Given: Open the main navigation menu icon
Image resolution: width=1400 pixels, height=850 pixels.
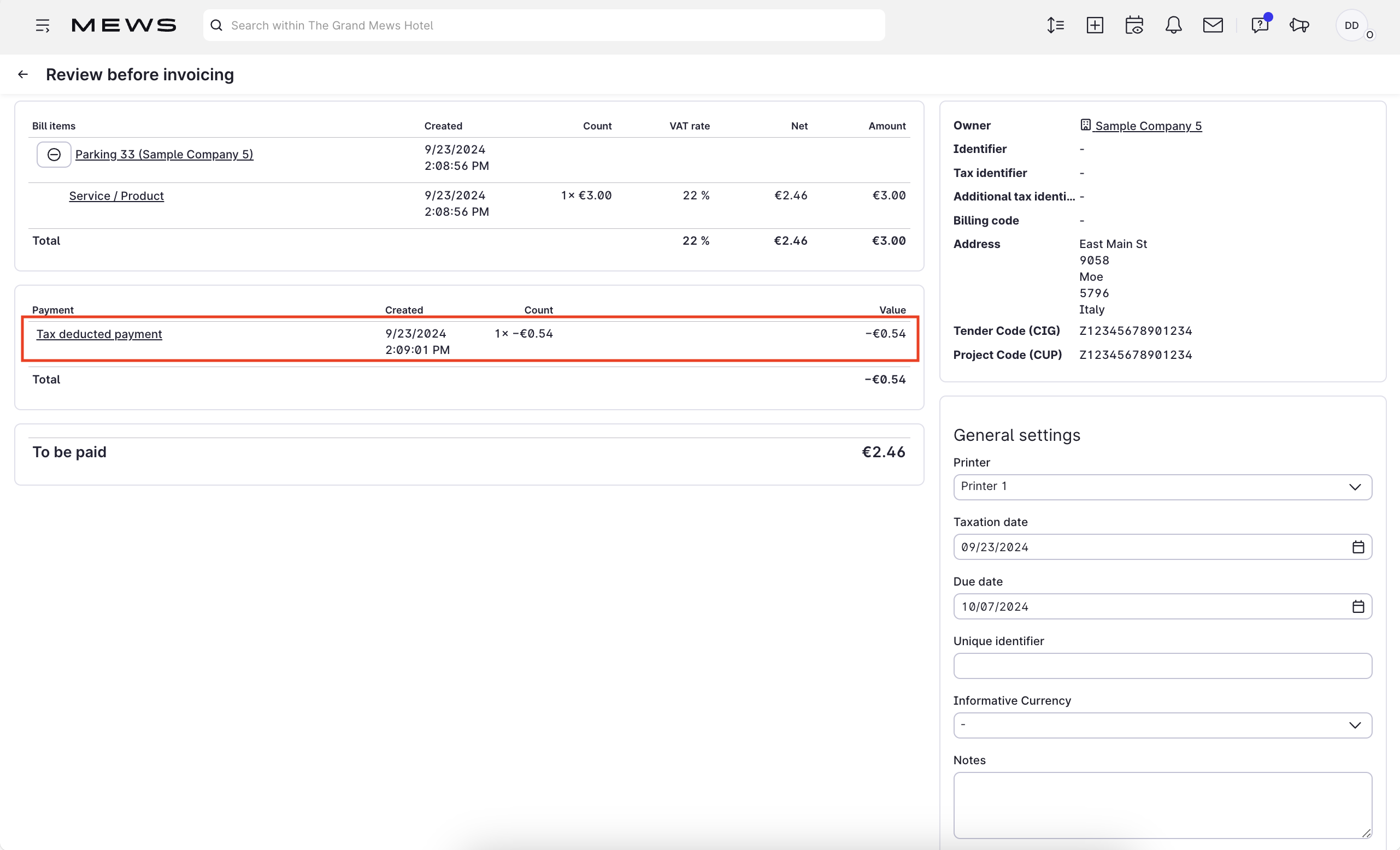Looking at the screenshot, I should [43, 26].
